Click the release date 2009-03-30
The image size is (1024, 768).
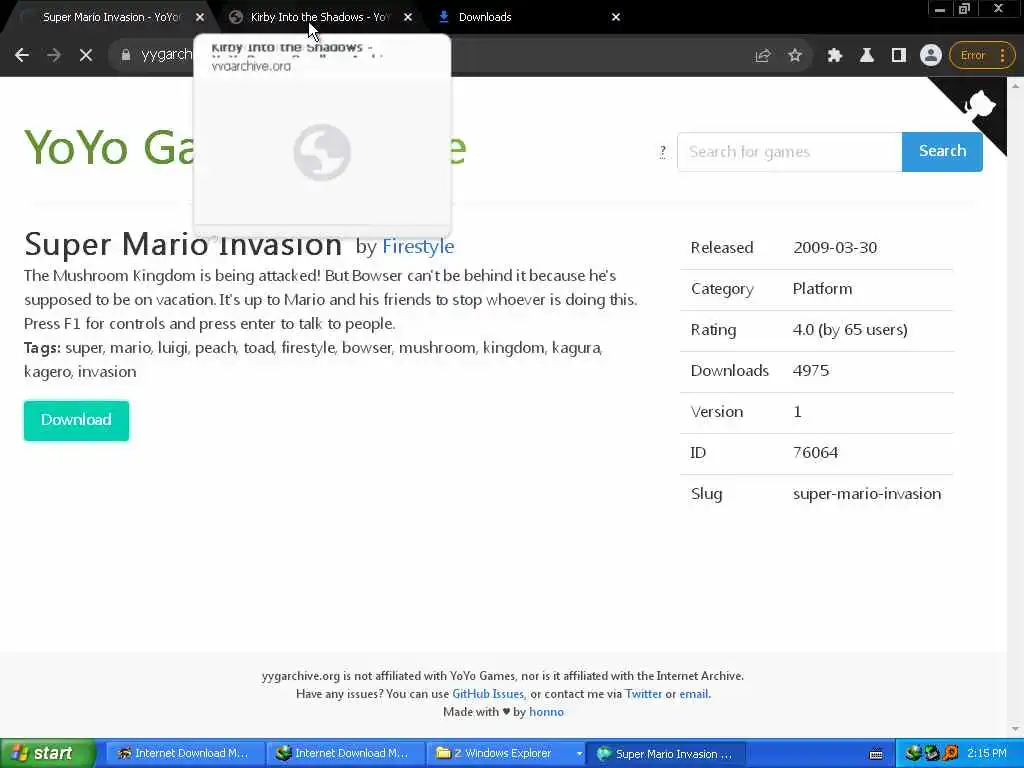(x=835, y=248)
